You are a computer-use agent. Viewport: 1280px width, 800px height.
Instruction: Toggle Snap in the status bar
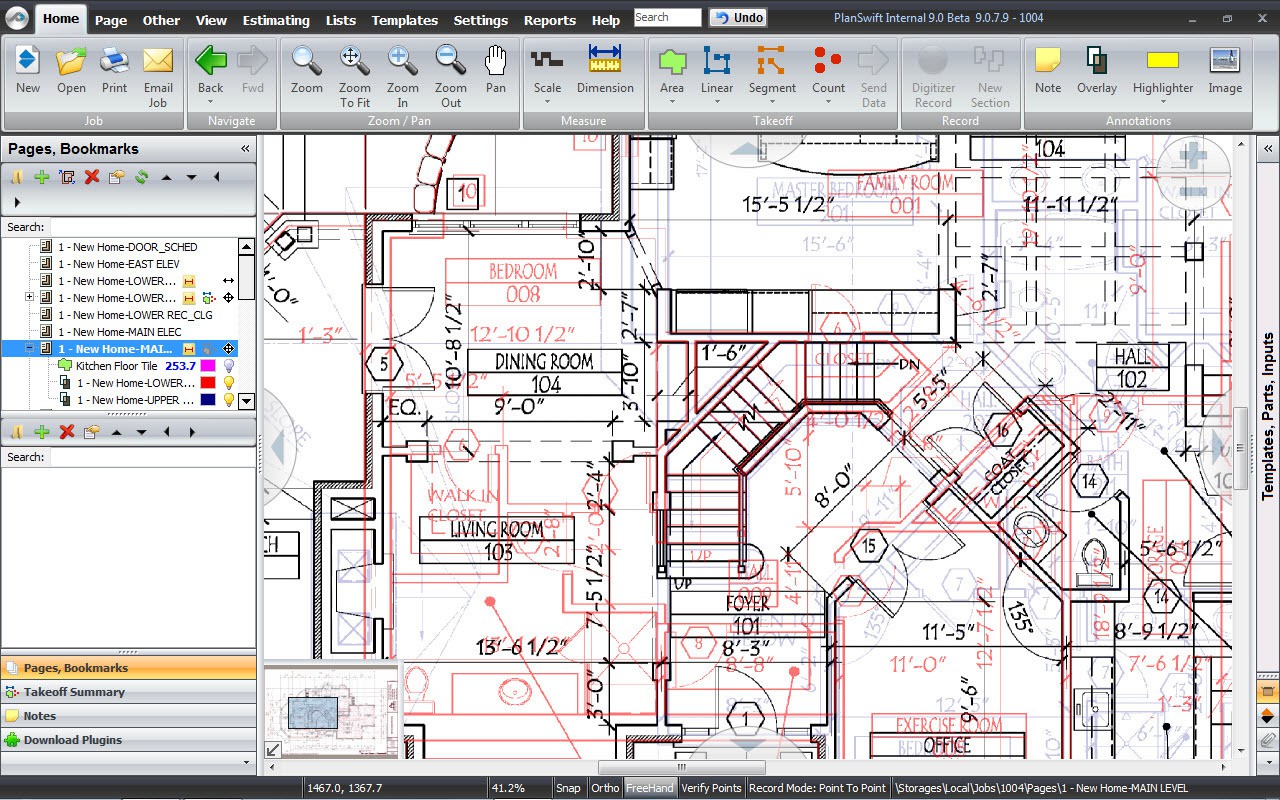568,788
